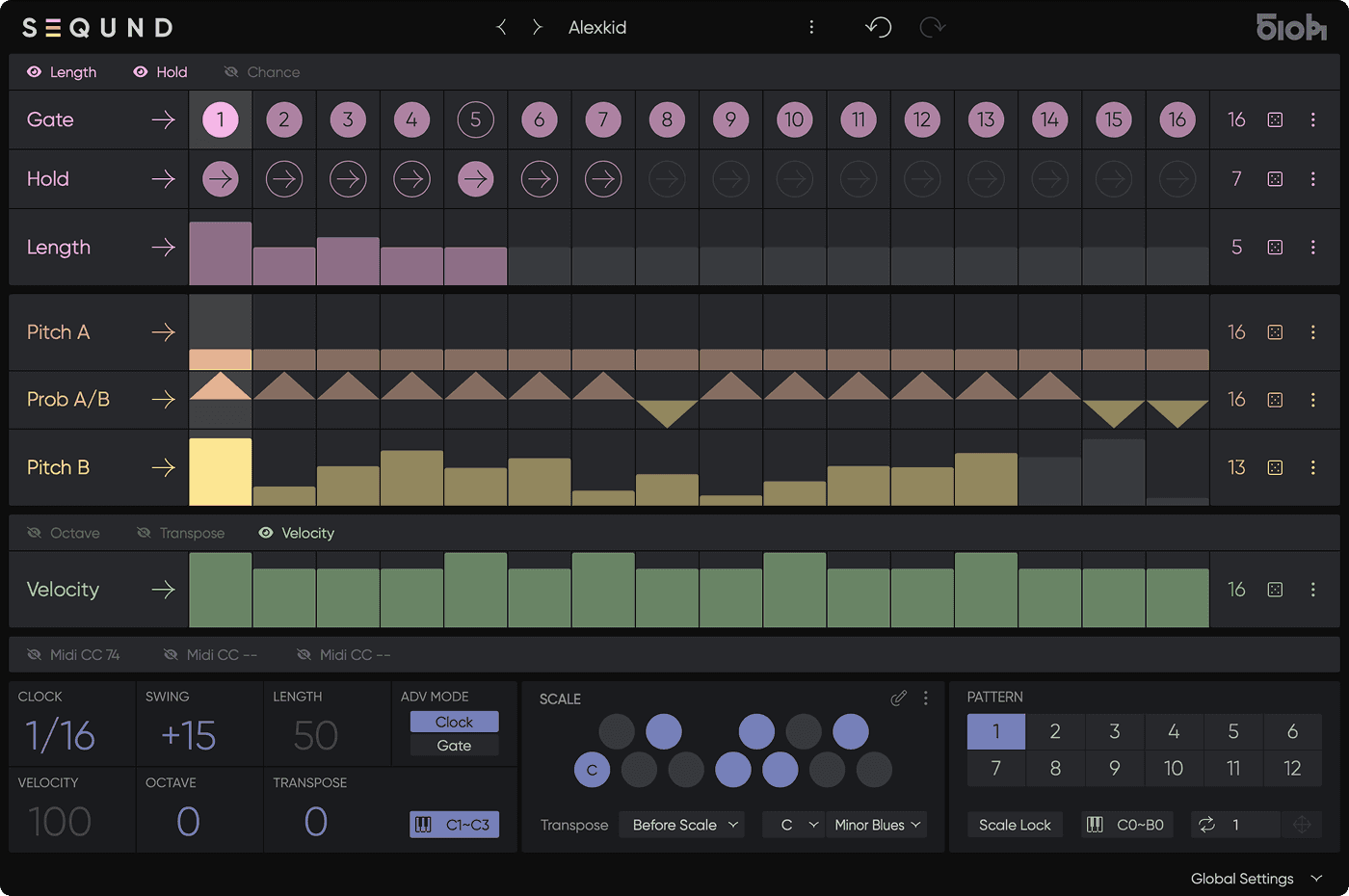
Task: Randomize the Pitch B lane with dice
Action: click(1275, 467)
